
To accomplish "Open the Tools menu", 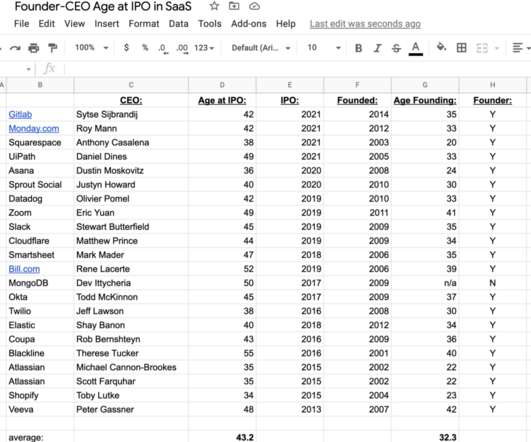I will pyautogui.click(x=210, y=24).
